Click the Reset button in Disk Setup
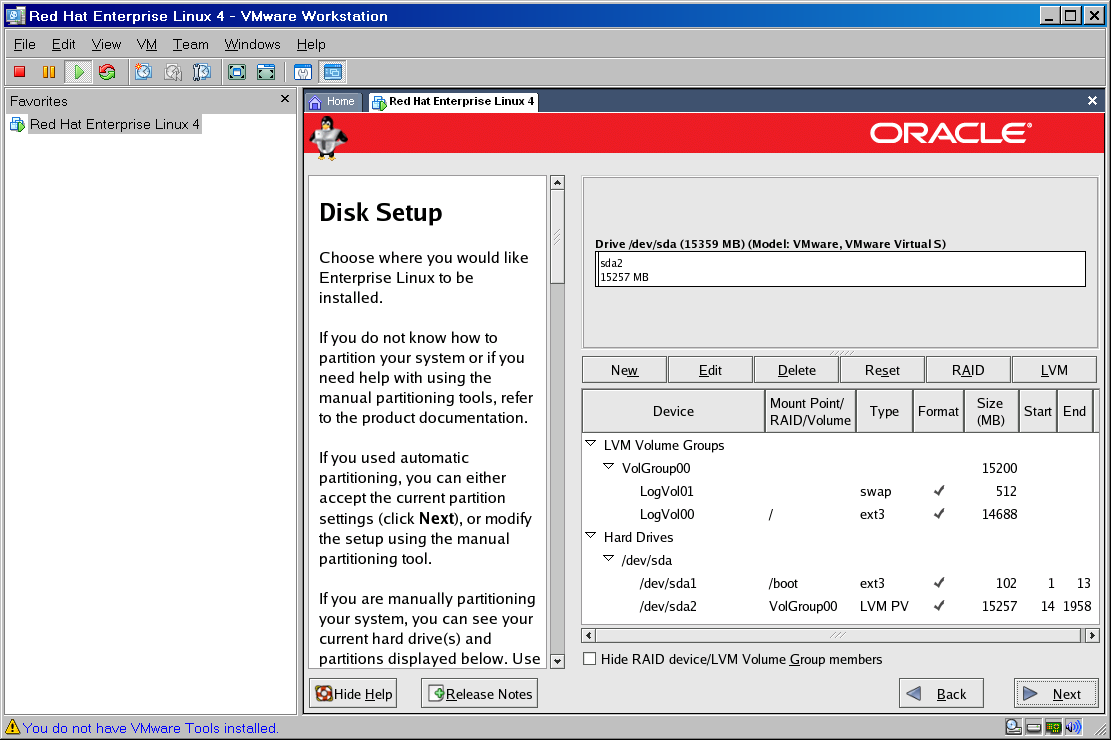This screenshot has width=1111, height=740. tap(882, 370)
